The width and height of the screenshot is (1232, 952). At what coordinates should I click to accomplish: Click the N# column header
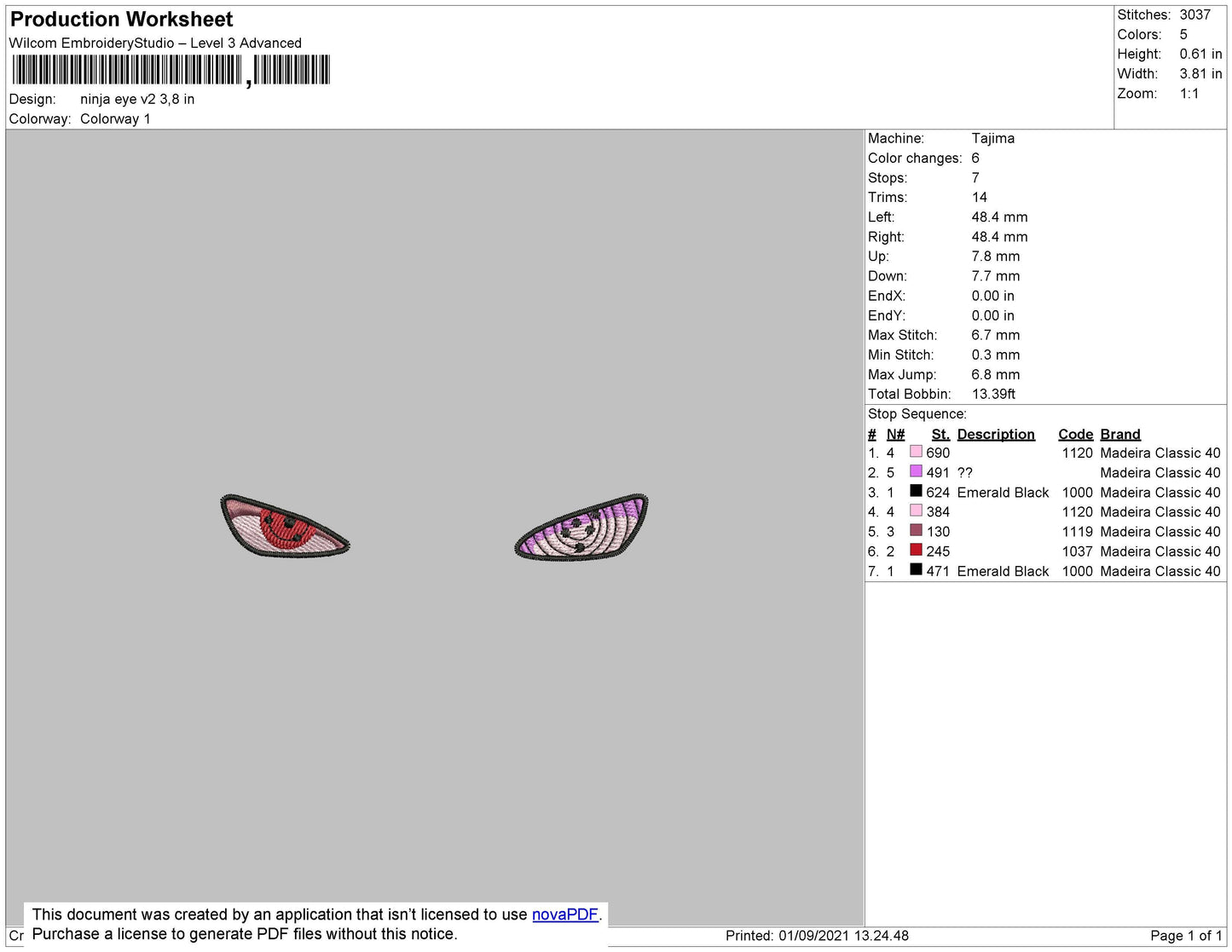(x=895, y=434)
